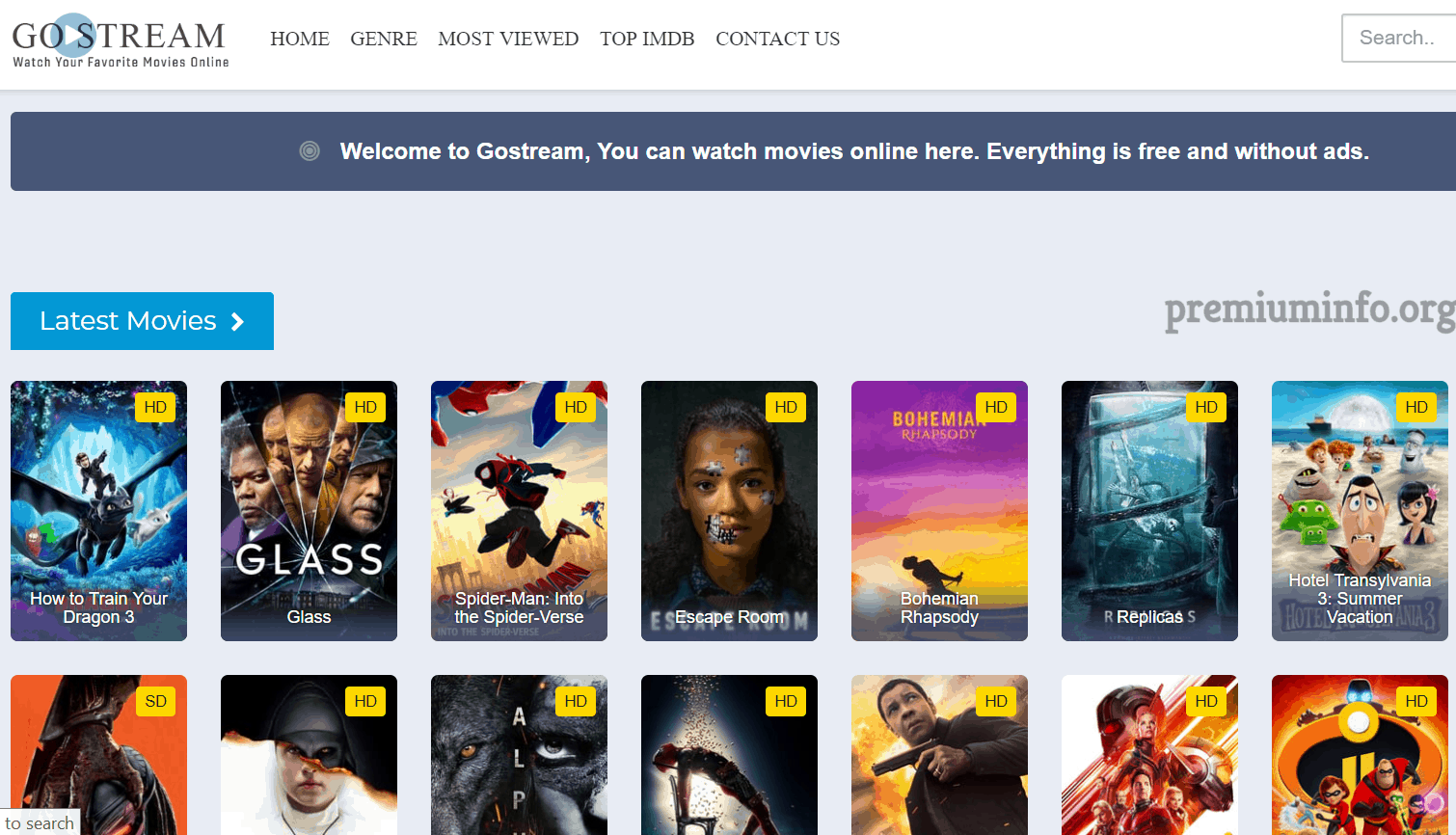Open the GENRE menu

tap(384, 39)
